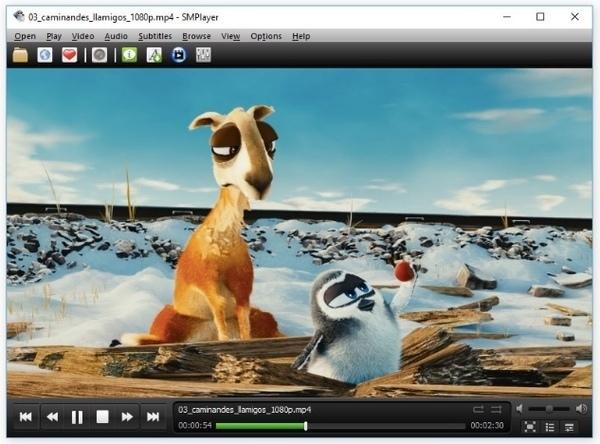Click the blue film-strip play toolbar icon
The height and width of the screenshot is (444, 600).
point(179,55)
